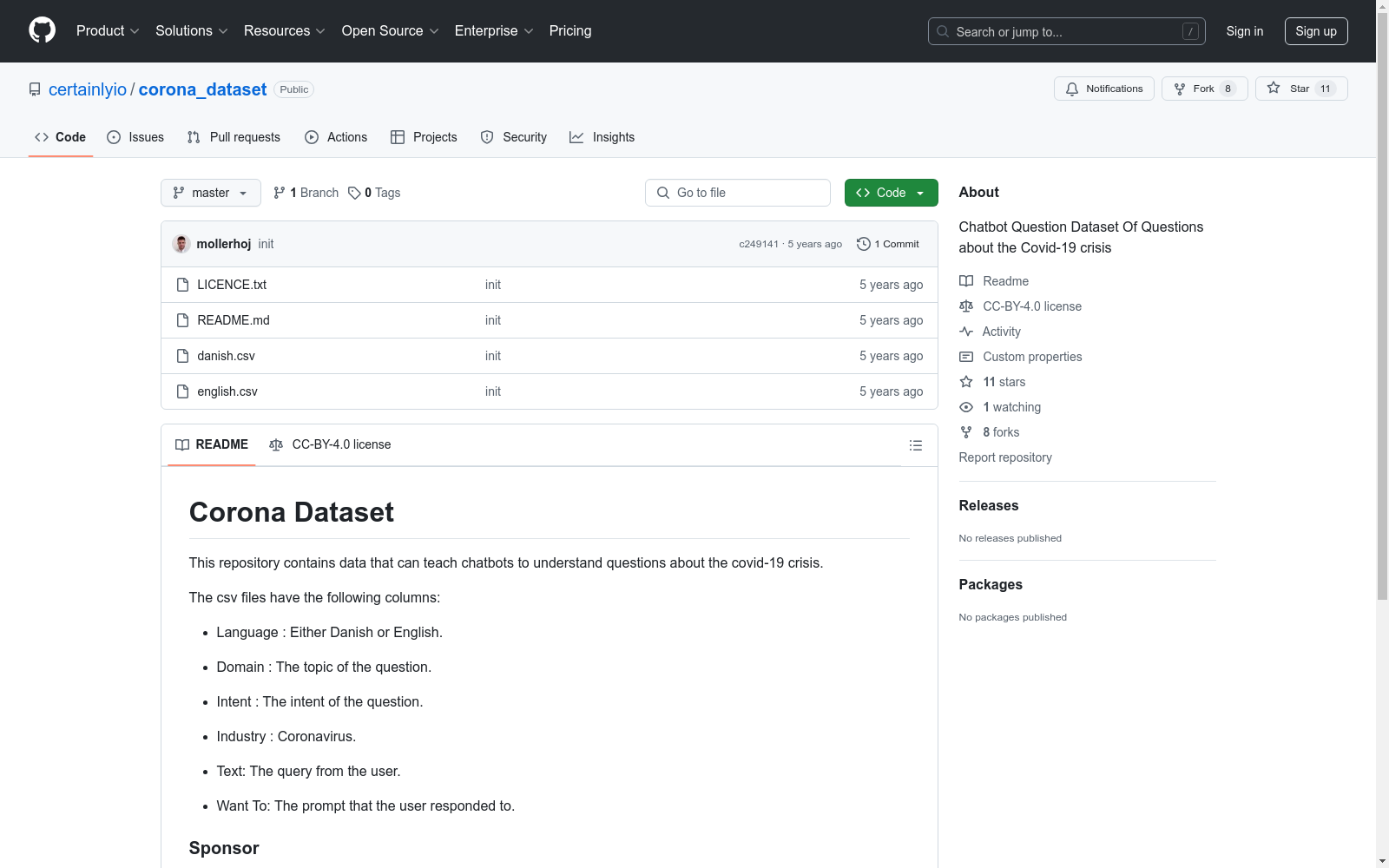Screen dimensions: 1389x868
Task: Expand the Solutions menu
Action: 192,30
